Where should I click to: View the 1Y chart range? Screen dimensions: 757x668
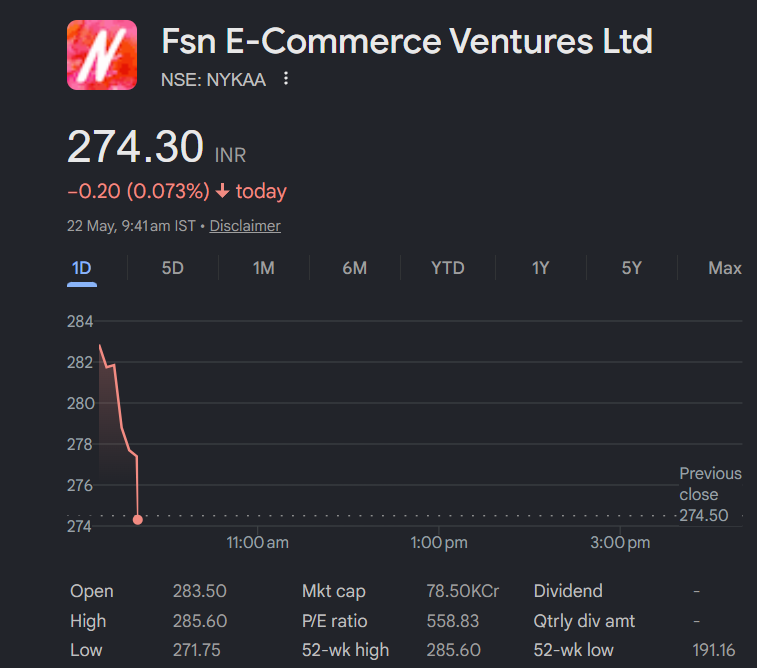click(540, 268)
